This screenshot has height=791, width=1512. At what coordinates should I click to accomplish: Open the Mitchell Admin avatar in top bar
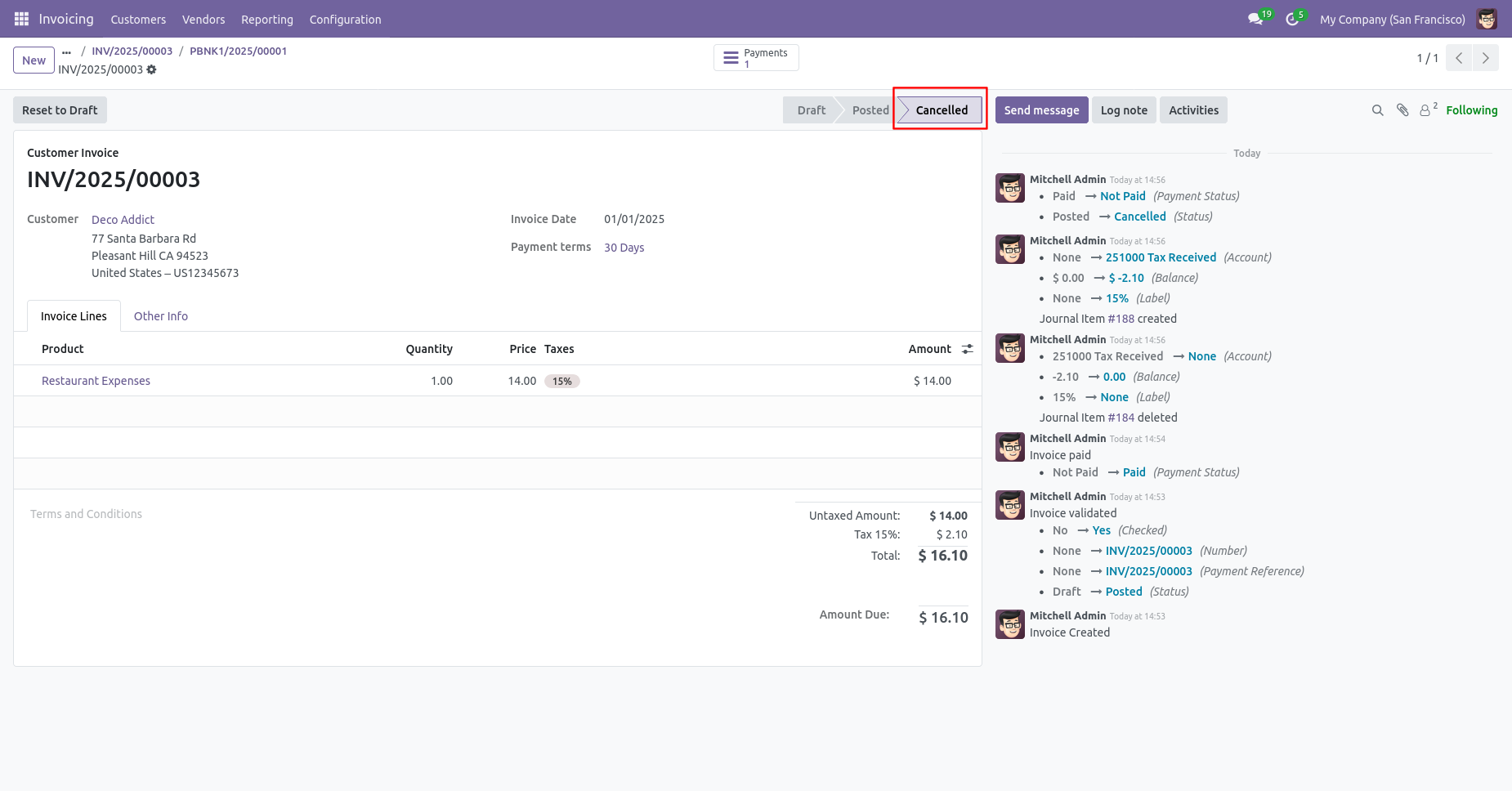coord(1487,19)
